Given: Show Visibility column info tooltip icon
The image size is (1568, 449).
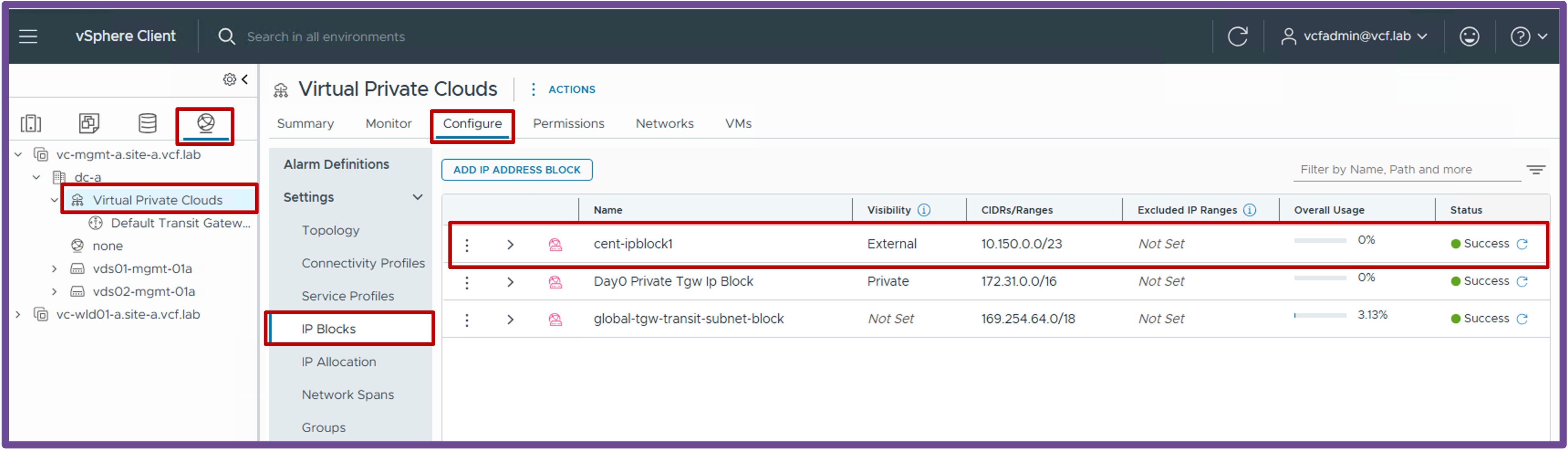Looking at the screenshot, I should coord(924,210).
